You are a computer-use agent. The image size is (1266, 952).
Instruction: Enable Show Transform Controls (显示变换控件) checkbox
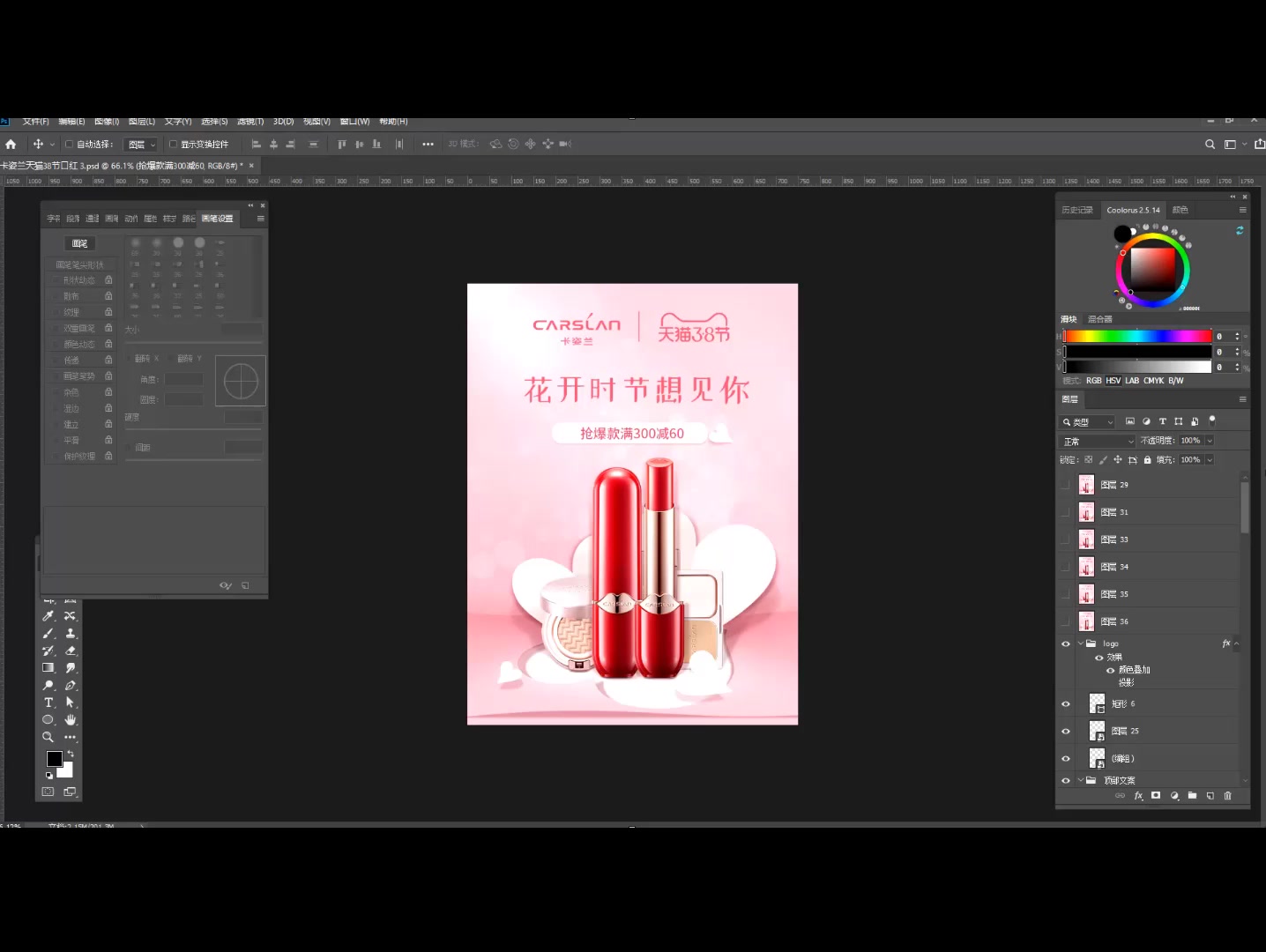[173, 144]
